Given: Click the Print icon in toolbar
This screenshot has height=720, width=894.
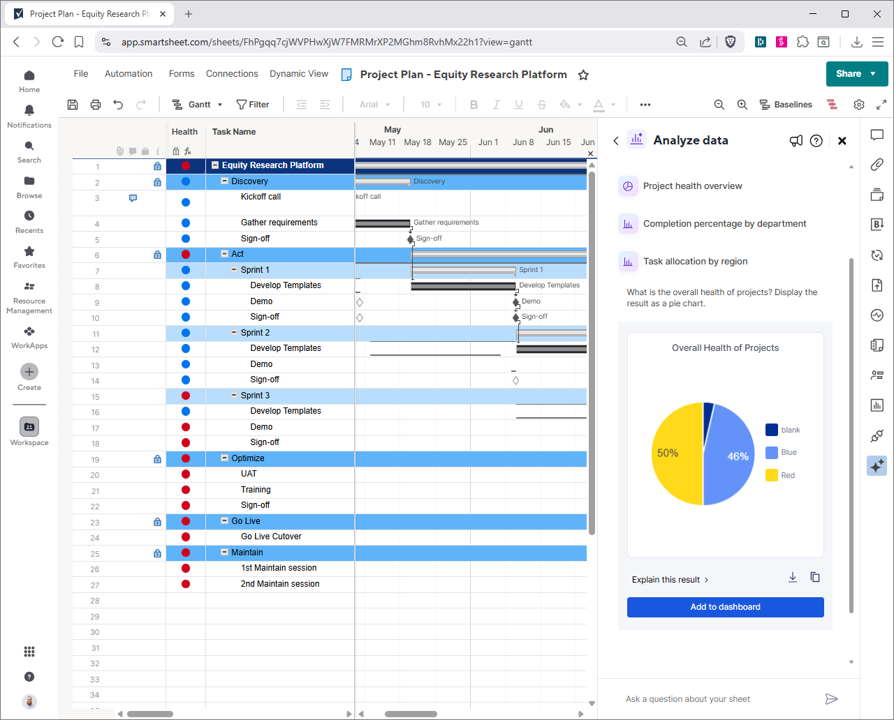Looking at the screenshot, I should 95,105.
